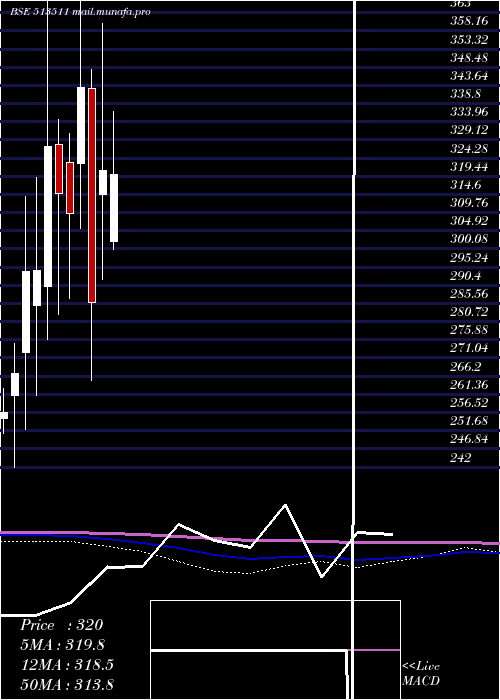Click the BSE 513511 mail.munafa.pro header text
This screenshot has height=700, width=500.
(80, 12)
